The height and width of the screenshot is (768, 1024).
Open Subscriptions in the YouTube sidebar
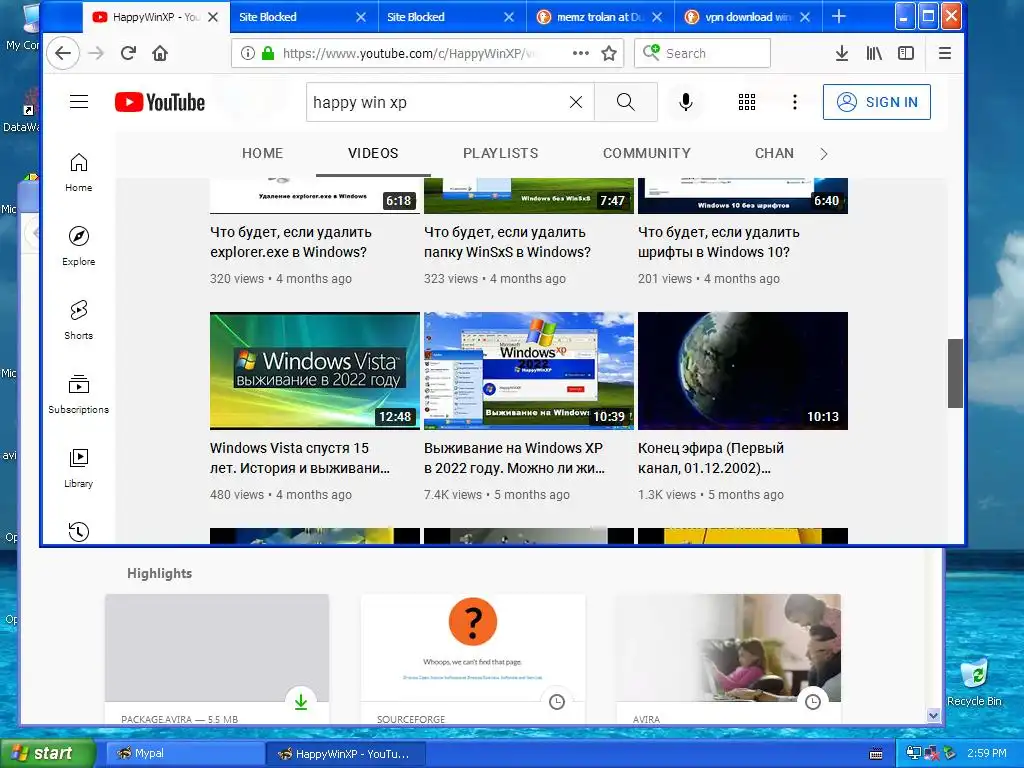coord(78,394)
